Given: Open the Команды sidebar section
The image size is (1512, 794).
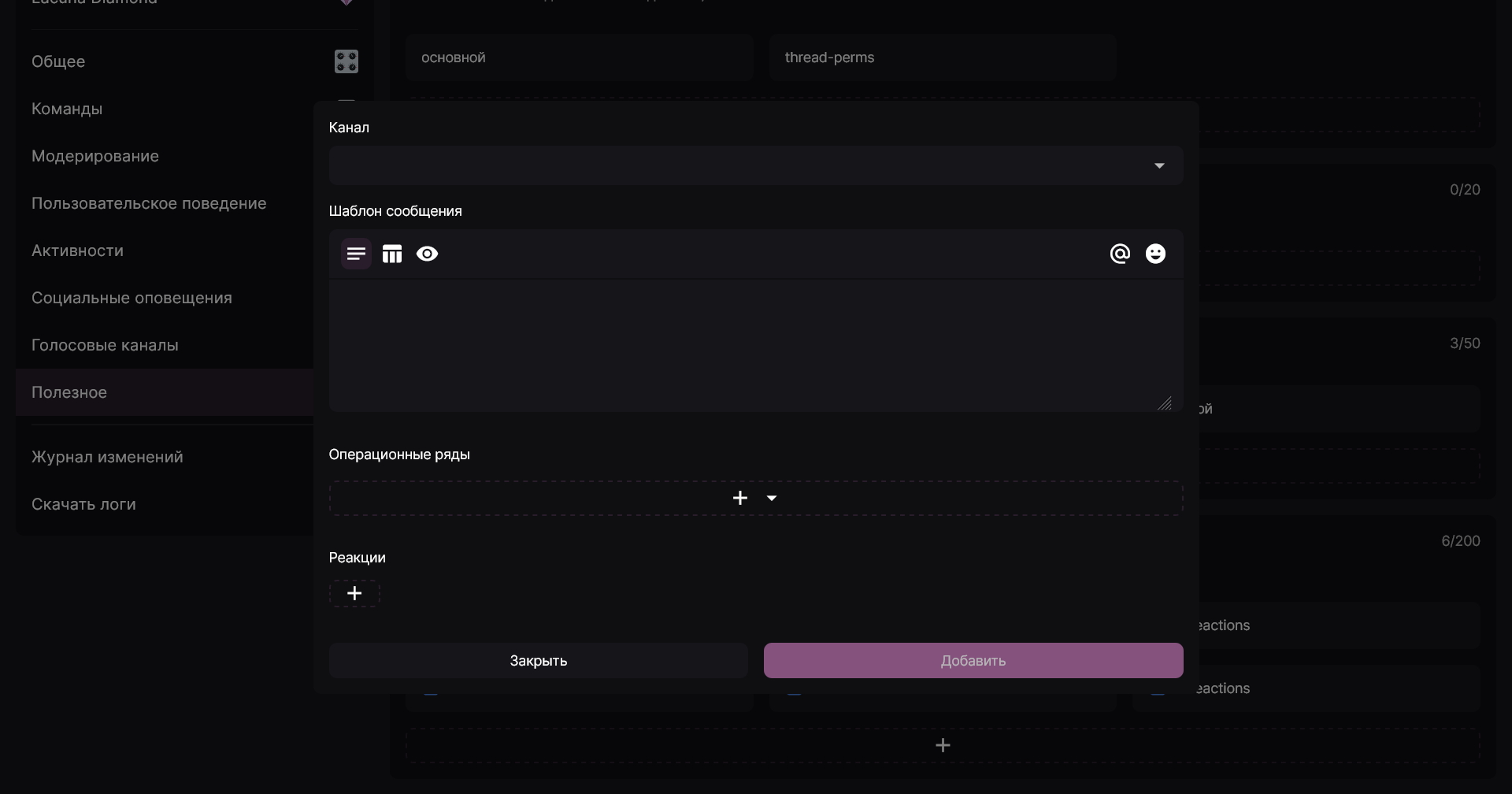Looking at the screenshot, I should coord(67,109).
